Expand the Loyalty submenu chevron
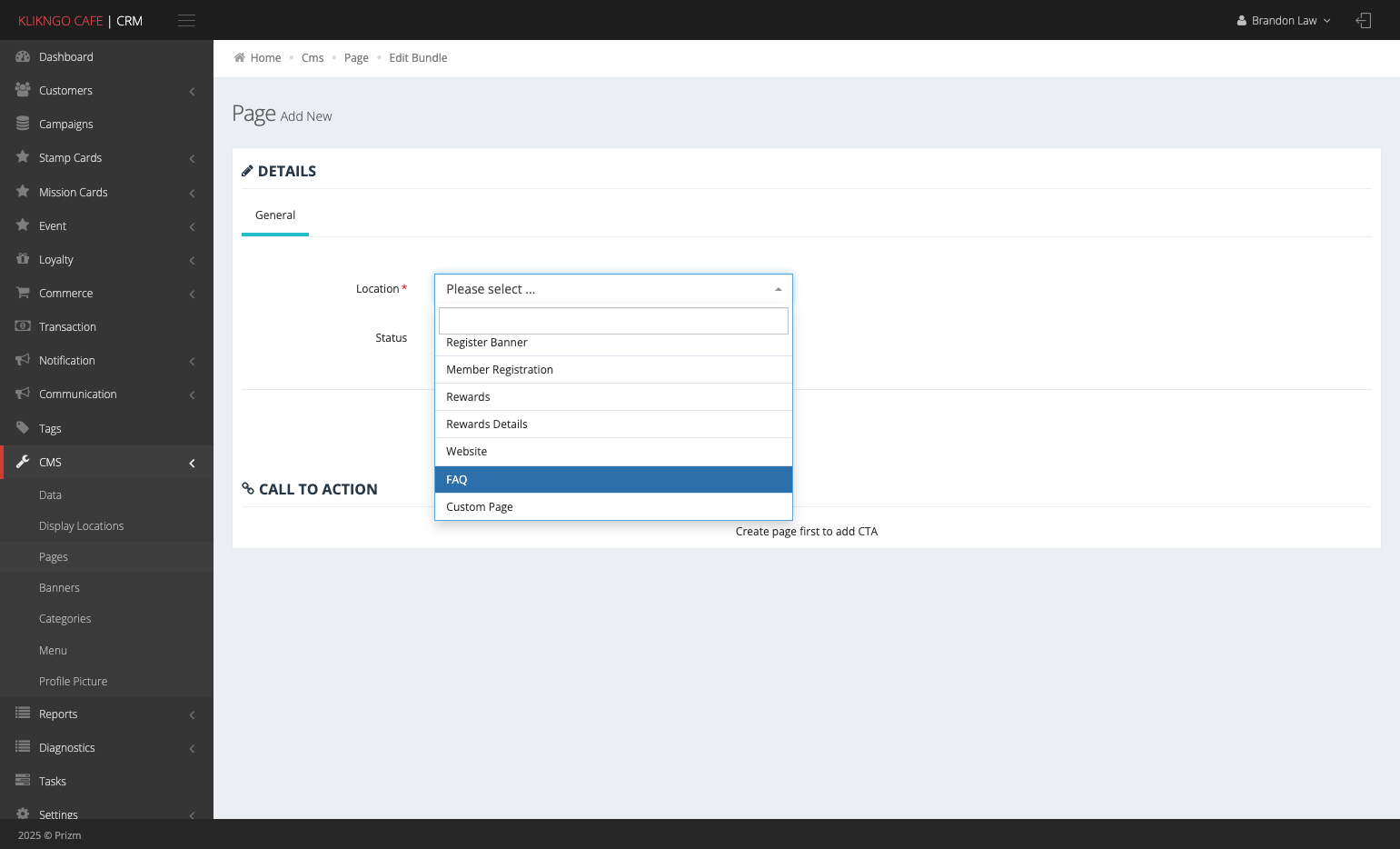The height and width of the screenshot is (849, 1400). tap(192, 260)
